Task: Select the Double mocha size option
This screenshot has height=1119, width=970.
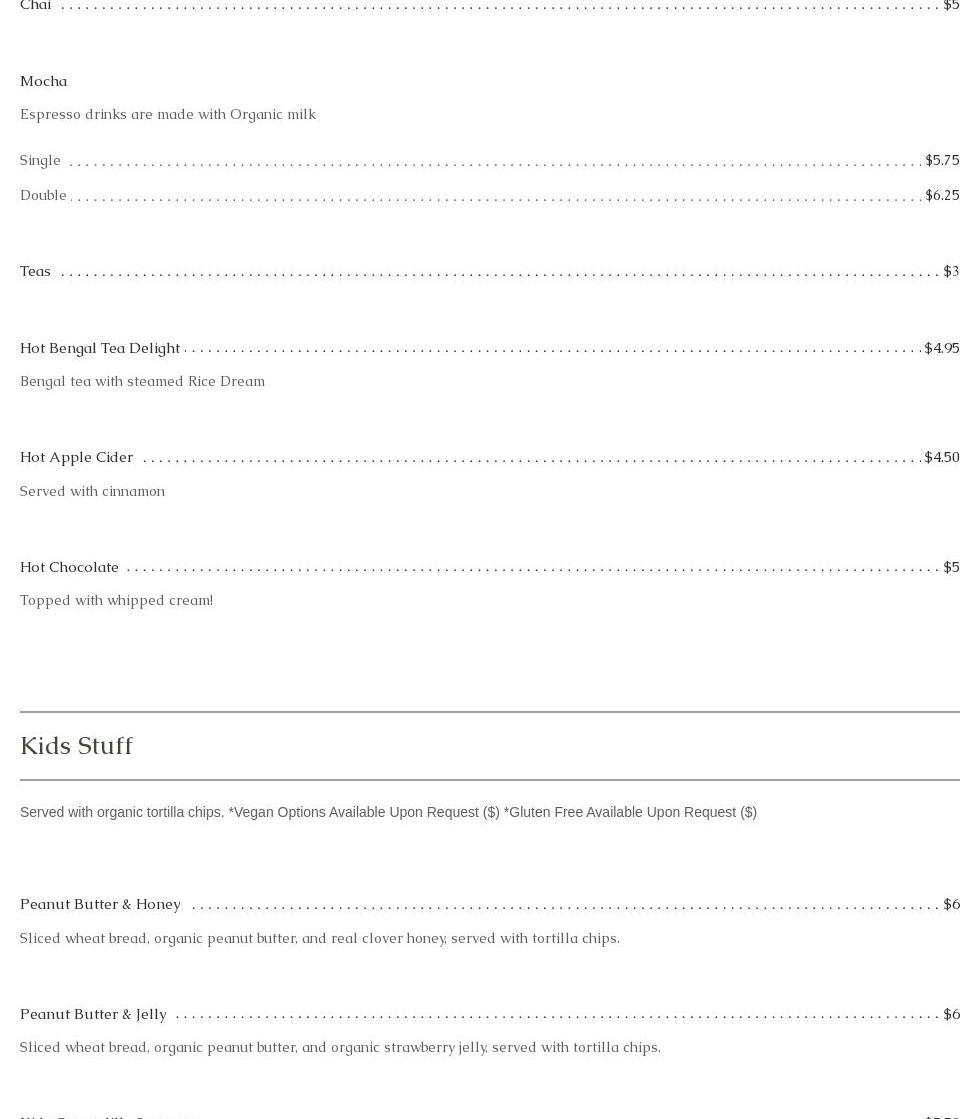Action: coord(43,195)
